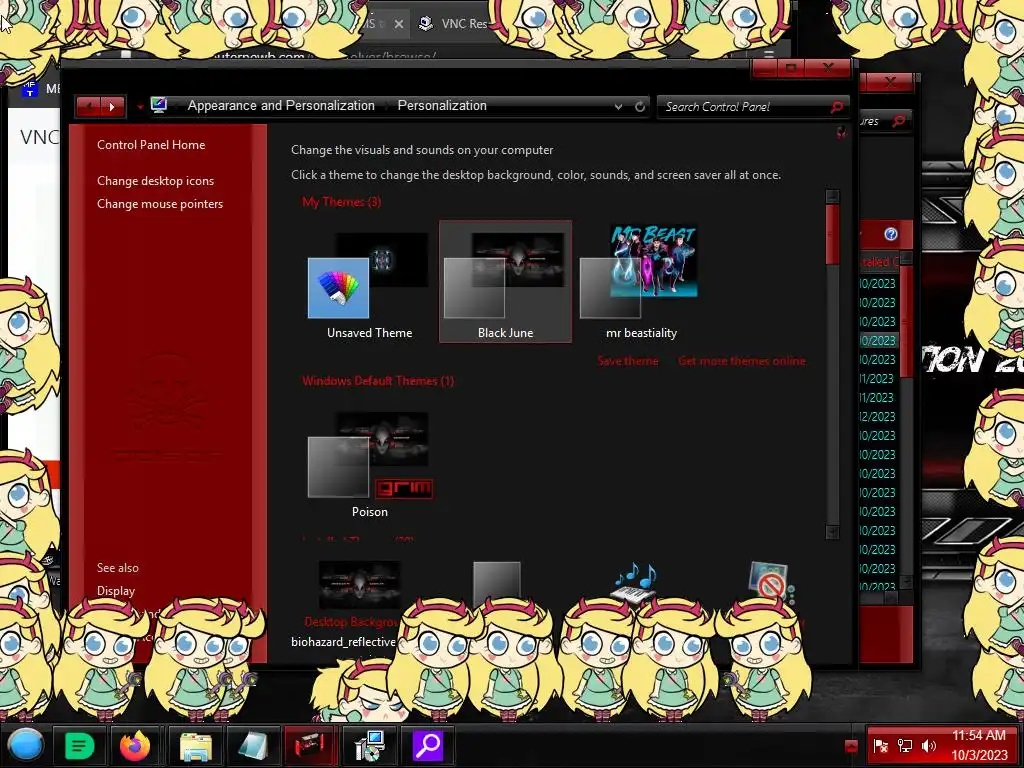Open the taskbar clock showing 11:54 AM
This screenshot has height=768, width=1024.
tap(979, 745)
